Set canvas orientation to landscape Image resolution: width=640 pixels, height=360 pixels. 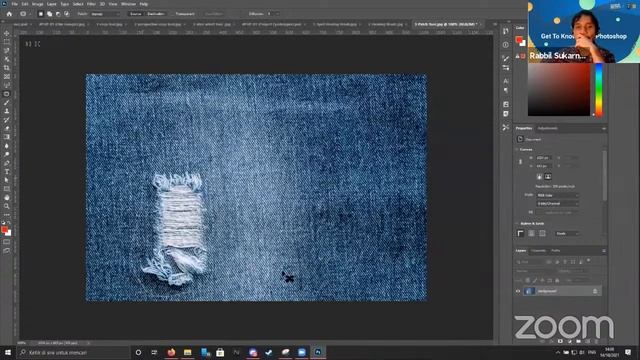548,177
